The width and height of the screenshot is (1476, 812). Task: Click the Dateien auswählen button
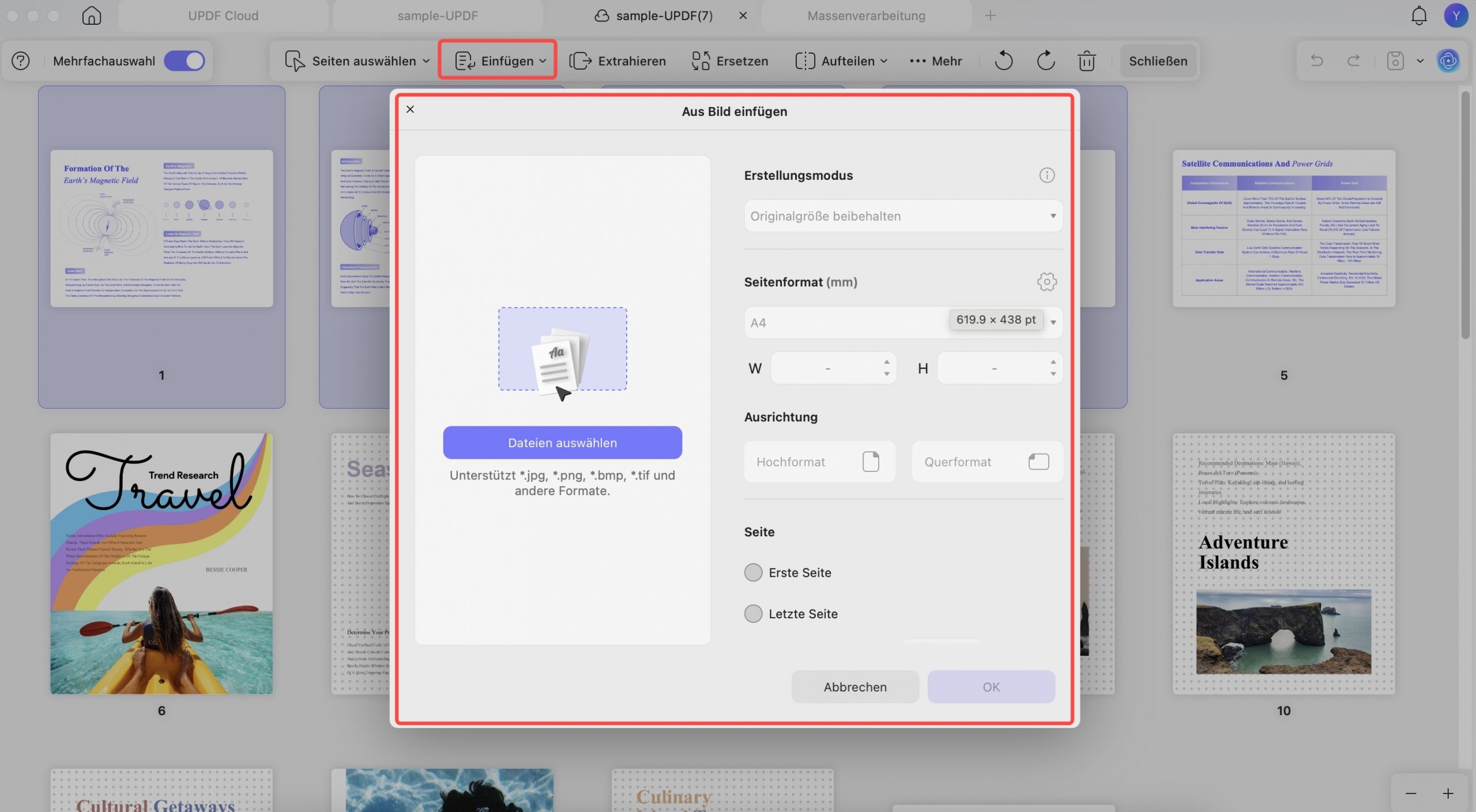click(562, 443)
